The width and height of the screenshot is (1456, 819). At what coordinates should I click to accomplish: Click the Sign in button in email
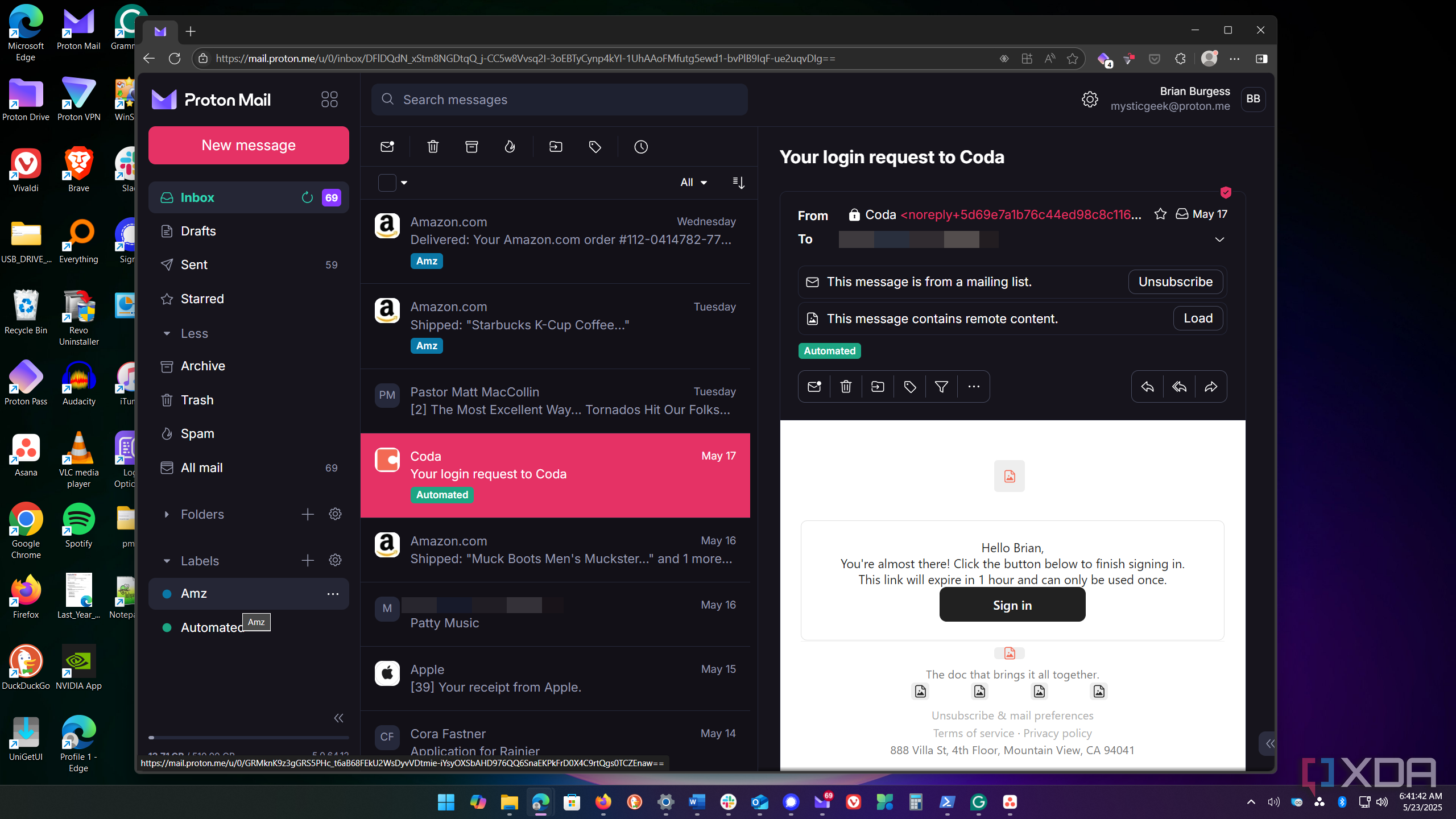coord(1012,605)
